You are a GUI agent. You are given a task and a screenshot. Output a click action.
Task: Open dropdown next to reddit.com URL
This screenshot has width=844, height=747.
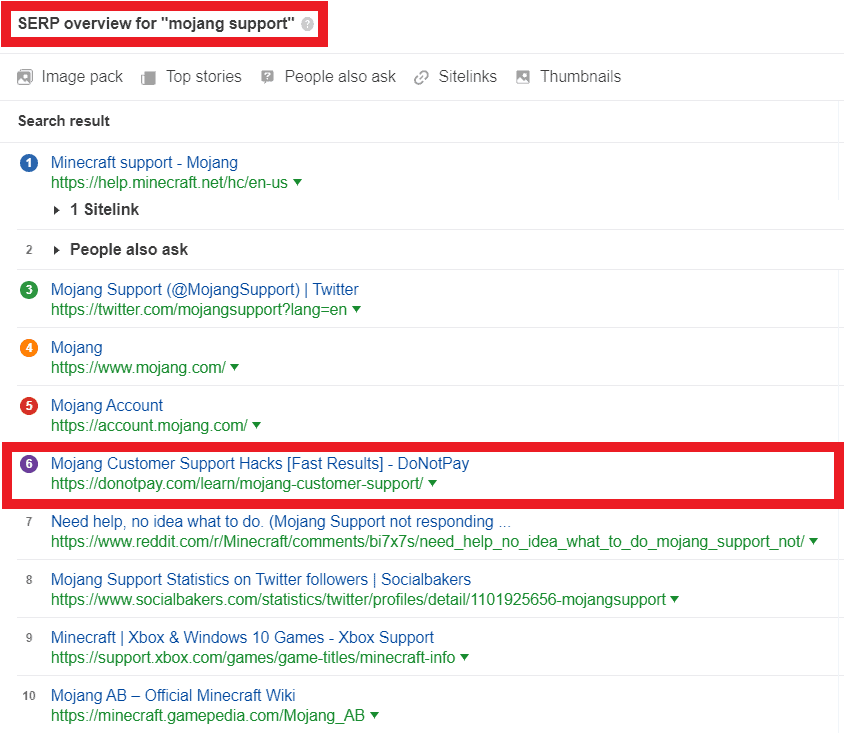(x=813, y=541)
